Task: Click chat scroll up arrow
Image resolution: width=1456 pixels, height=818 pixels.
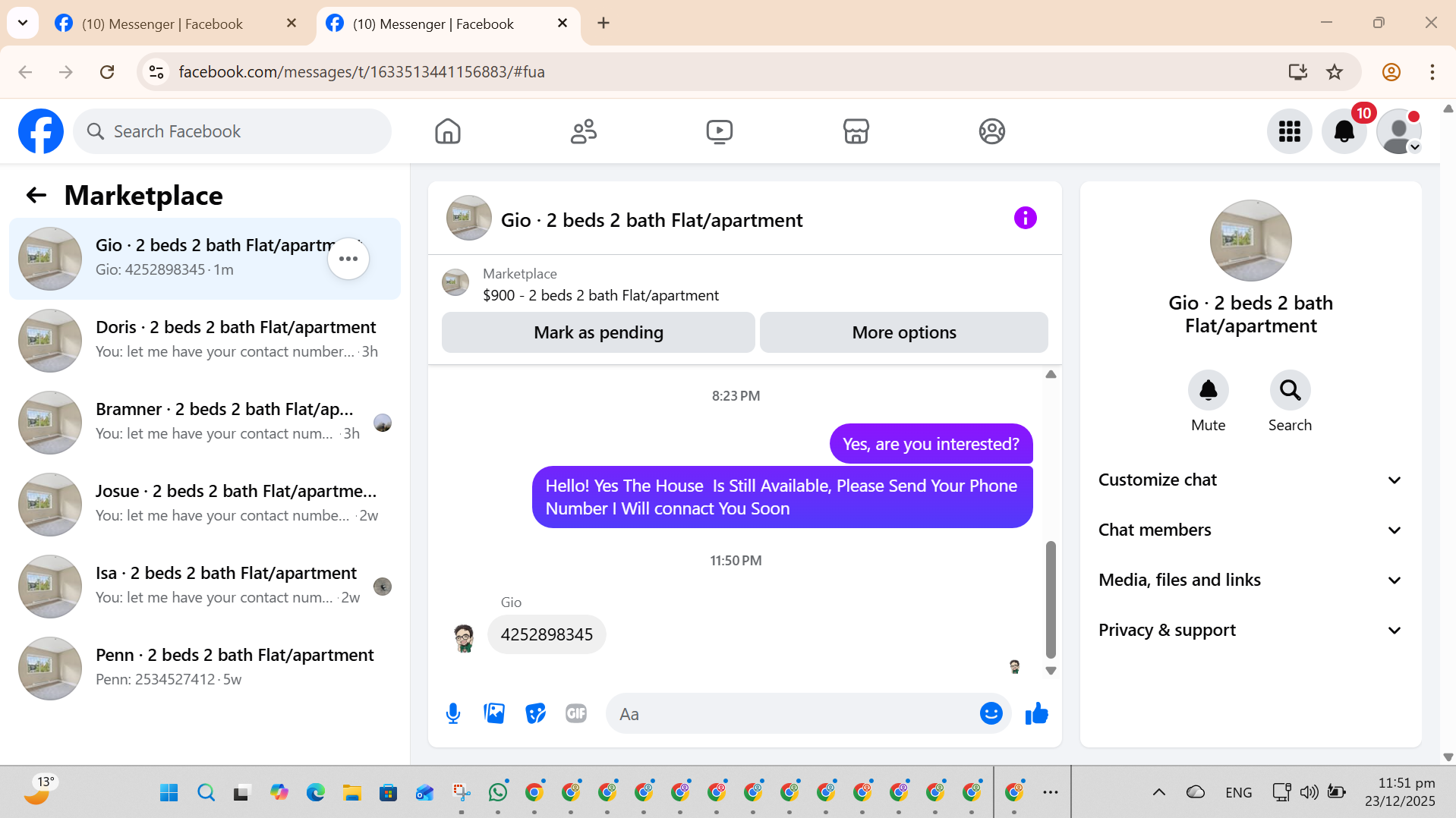Action: point(1051,374)
